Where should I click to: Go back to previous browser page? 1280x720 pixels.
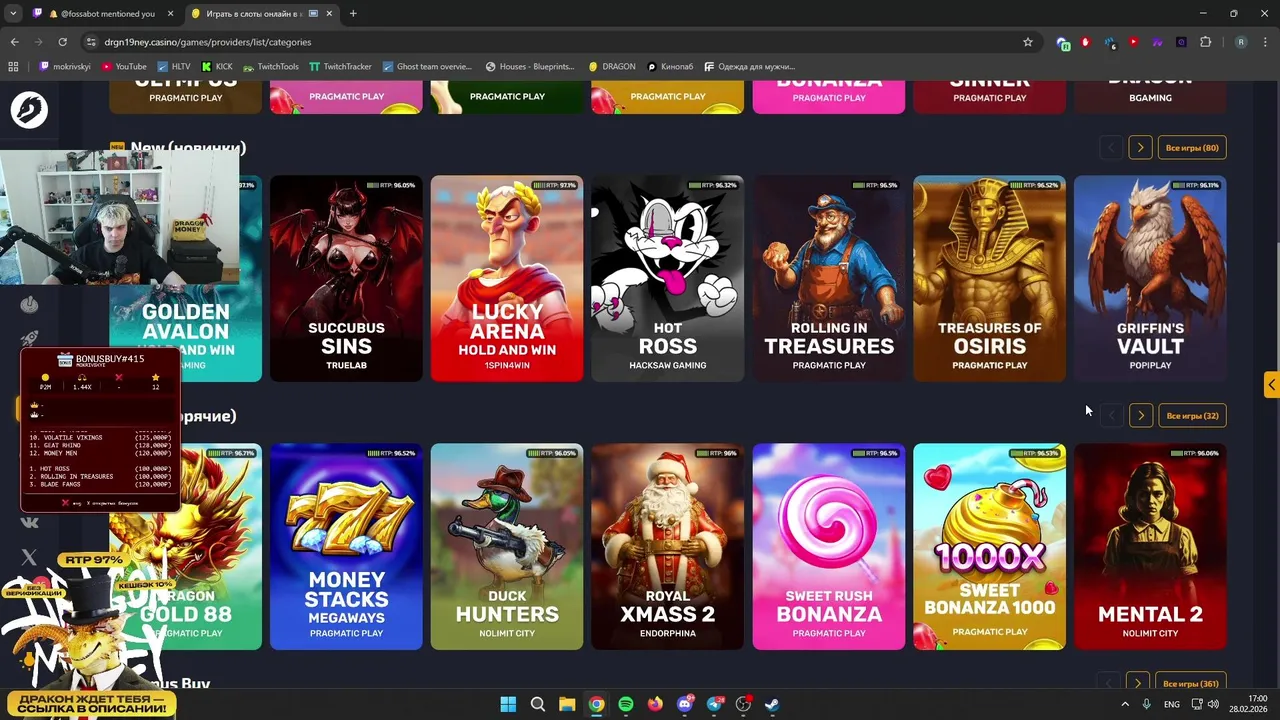click(x=14, y=42)
